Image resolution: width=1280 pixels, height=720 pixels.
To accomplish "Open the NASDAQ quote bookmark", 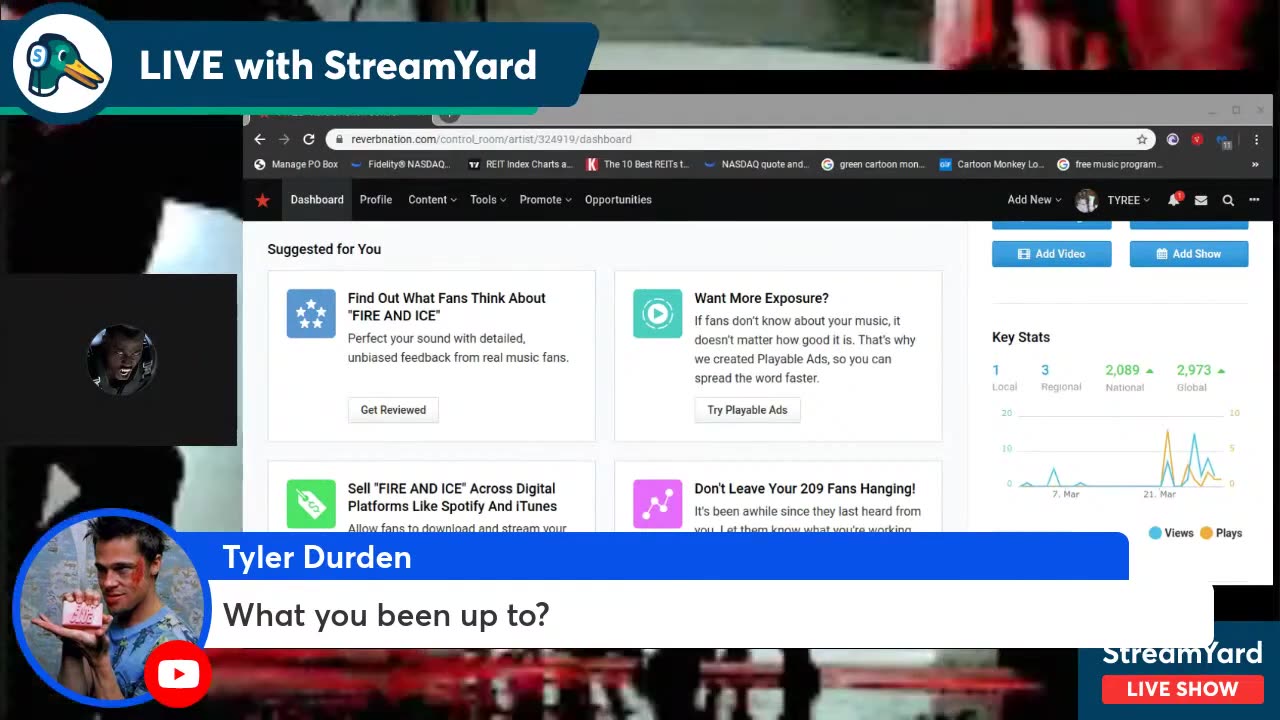I will (x=757, y=164).
